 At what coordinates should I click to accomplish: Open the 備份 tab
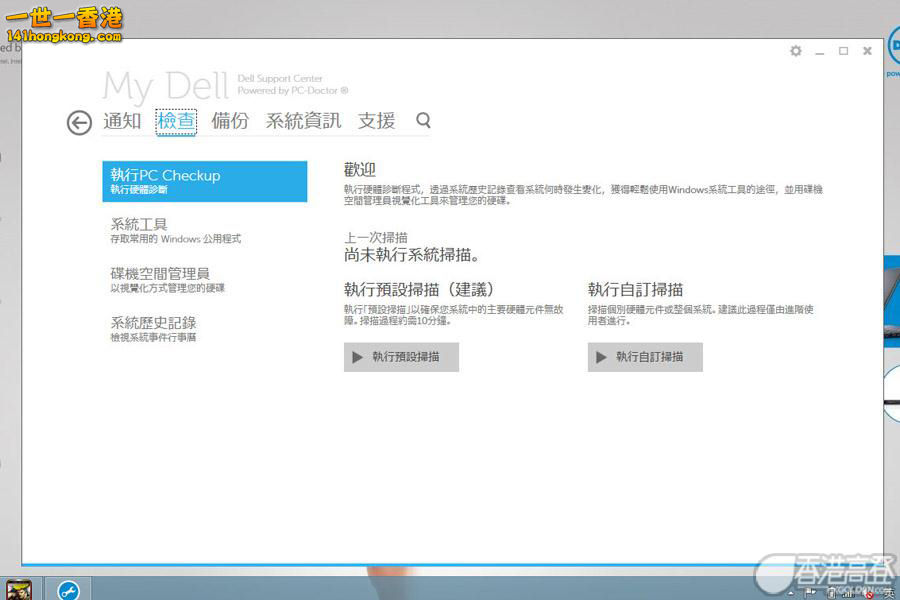point(230,121)
